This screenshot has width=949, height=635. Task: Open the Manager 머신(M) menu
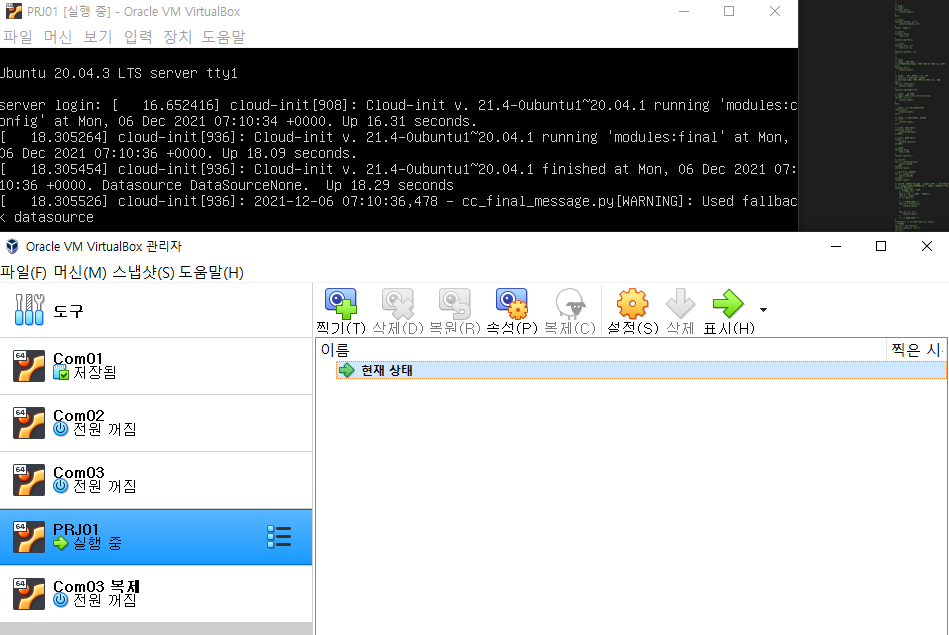click(80, 272)
